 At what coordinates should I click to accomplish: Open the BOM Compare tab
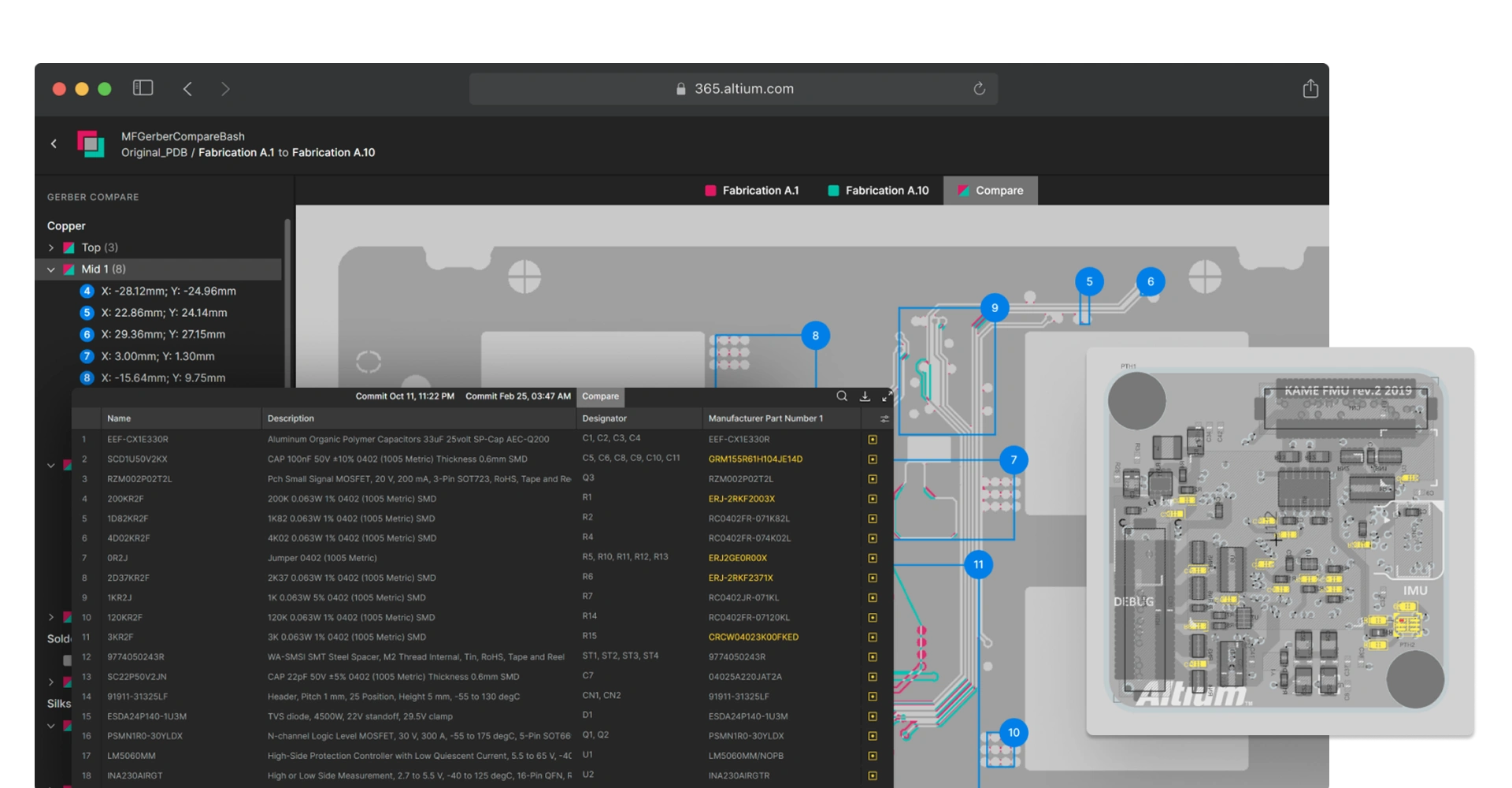tap(600, 396)
